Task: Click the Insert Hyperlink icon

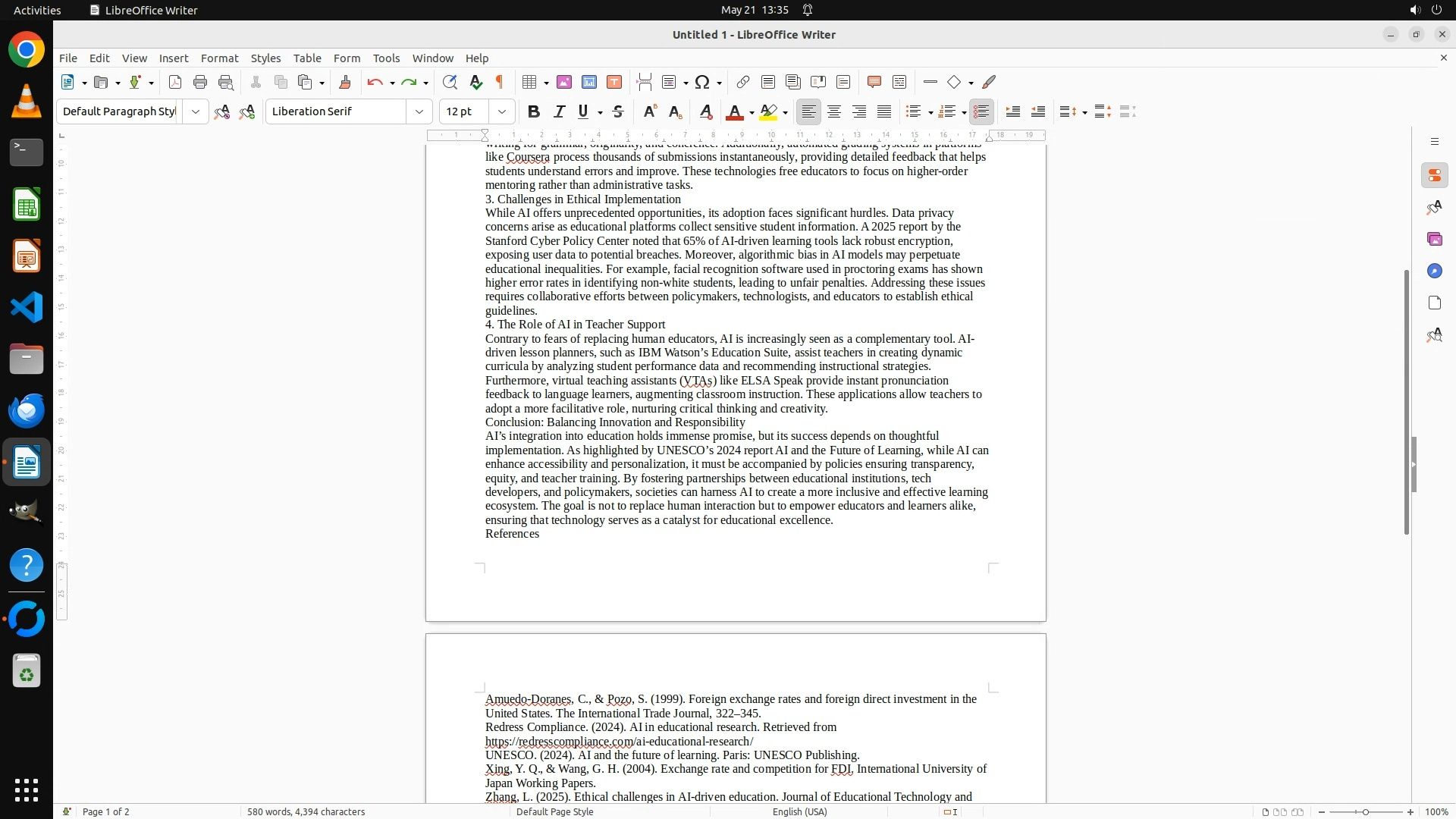Action: point(743,83)
